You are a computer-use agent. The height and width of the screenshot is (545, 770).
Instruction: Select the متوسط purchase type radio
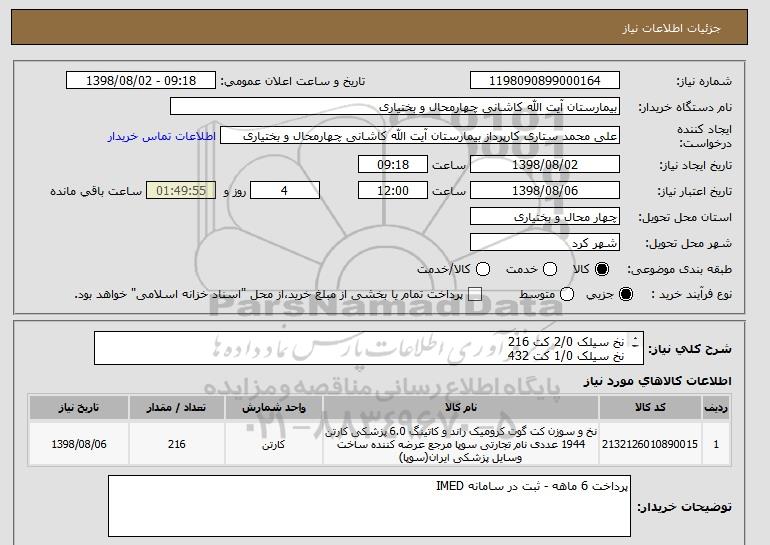[567, 294]
